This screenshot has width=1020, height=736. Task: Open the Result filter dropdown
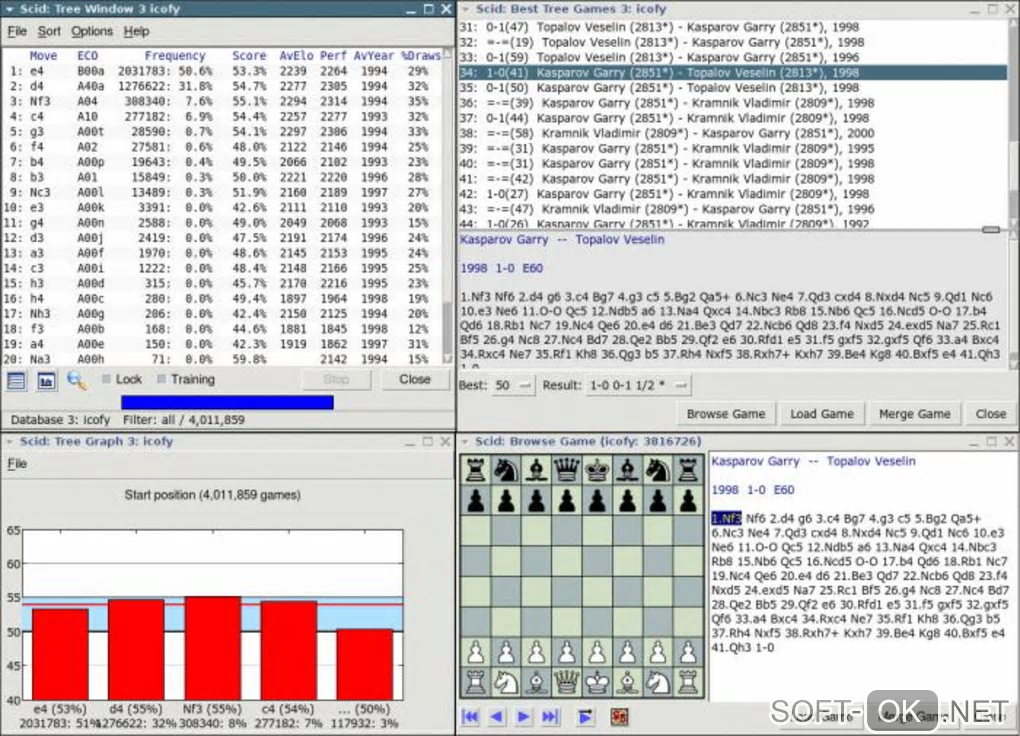(638, 385)
